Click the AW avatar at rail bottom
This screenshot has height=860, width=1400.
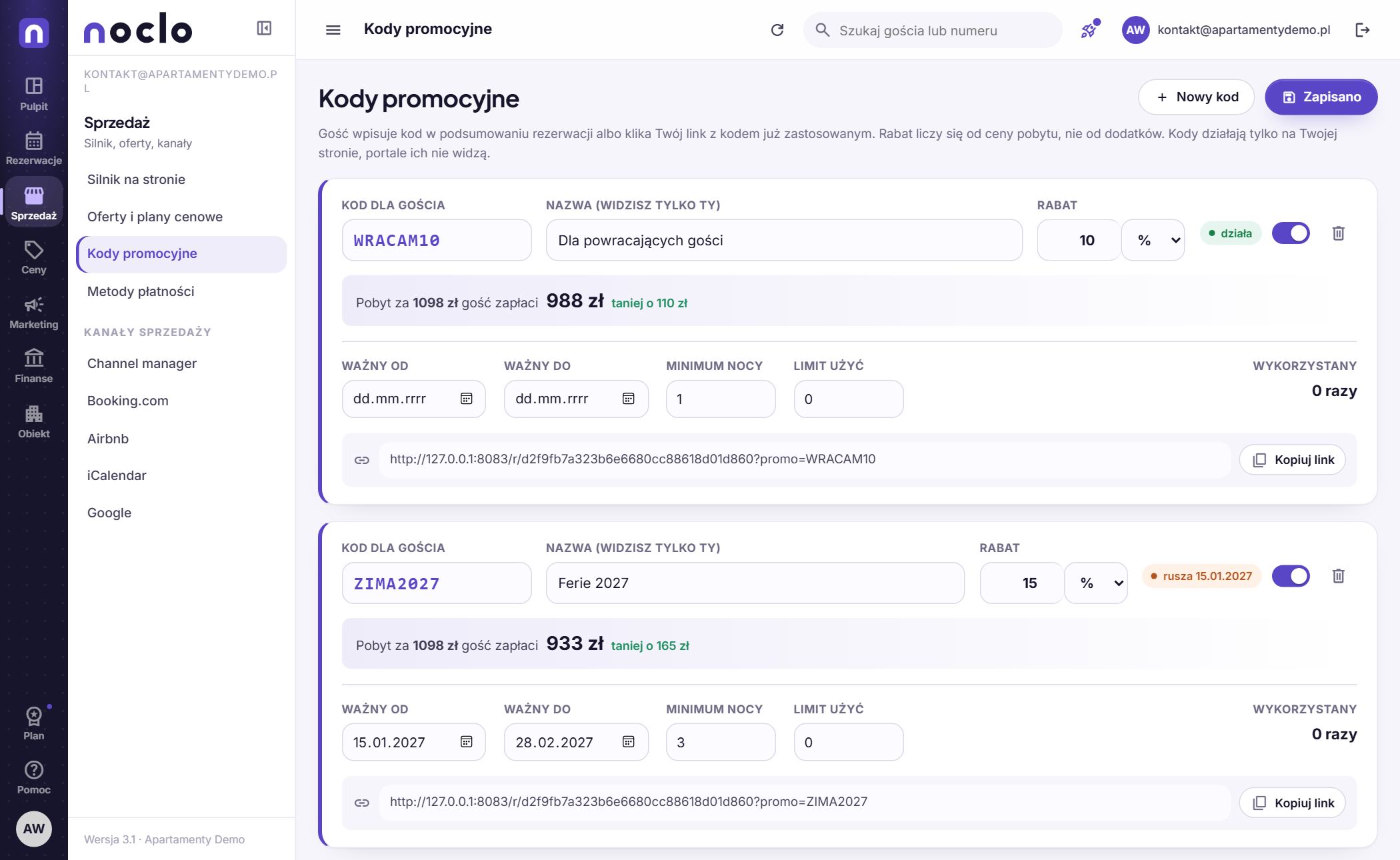click(x=33, y=829)
